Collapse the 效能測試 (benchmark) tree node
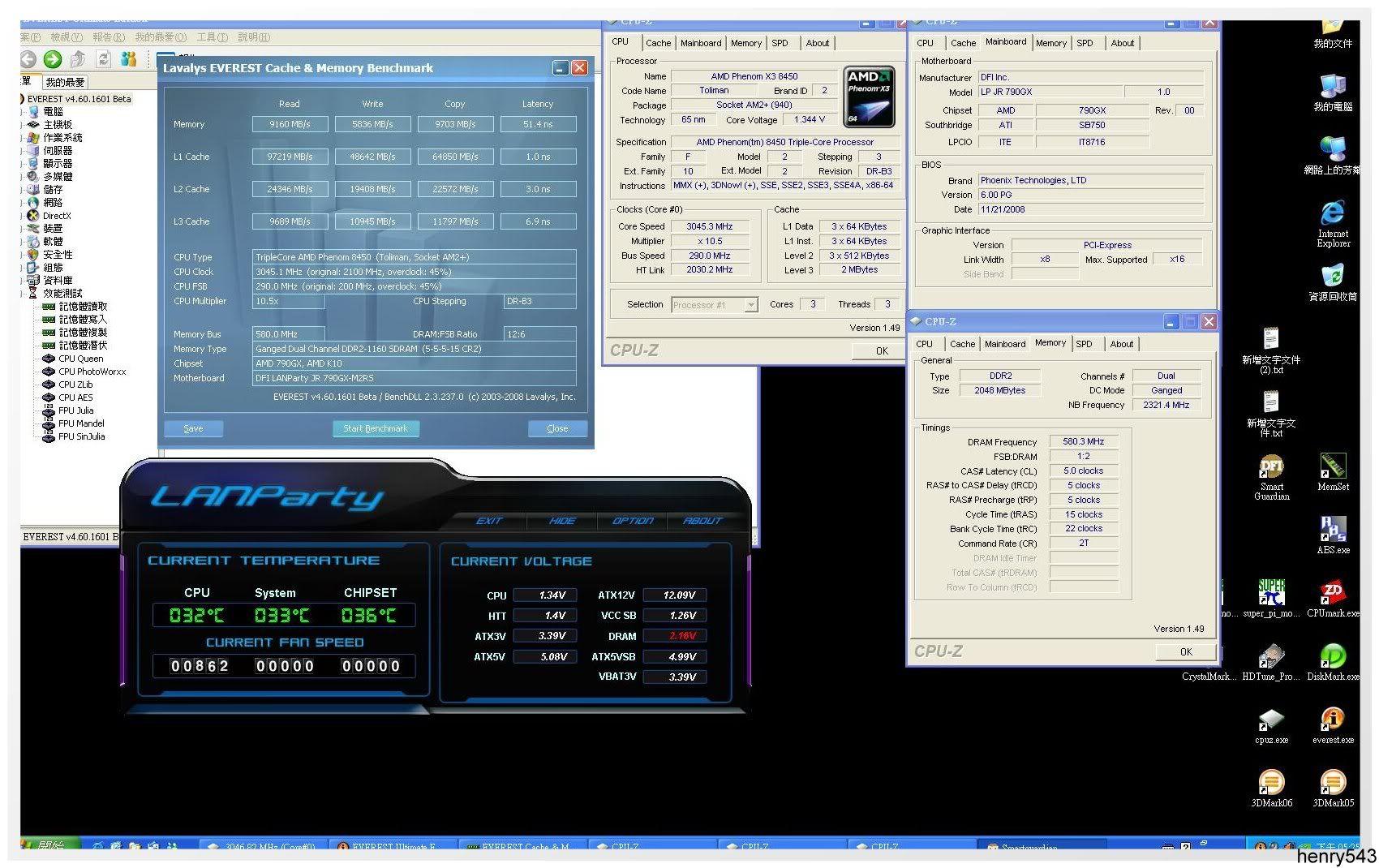 coord(23,294)
